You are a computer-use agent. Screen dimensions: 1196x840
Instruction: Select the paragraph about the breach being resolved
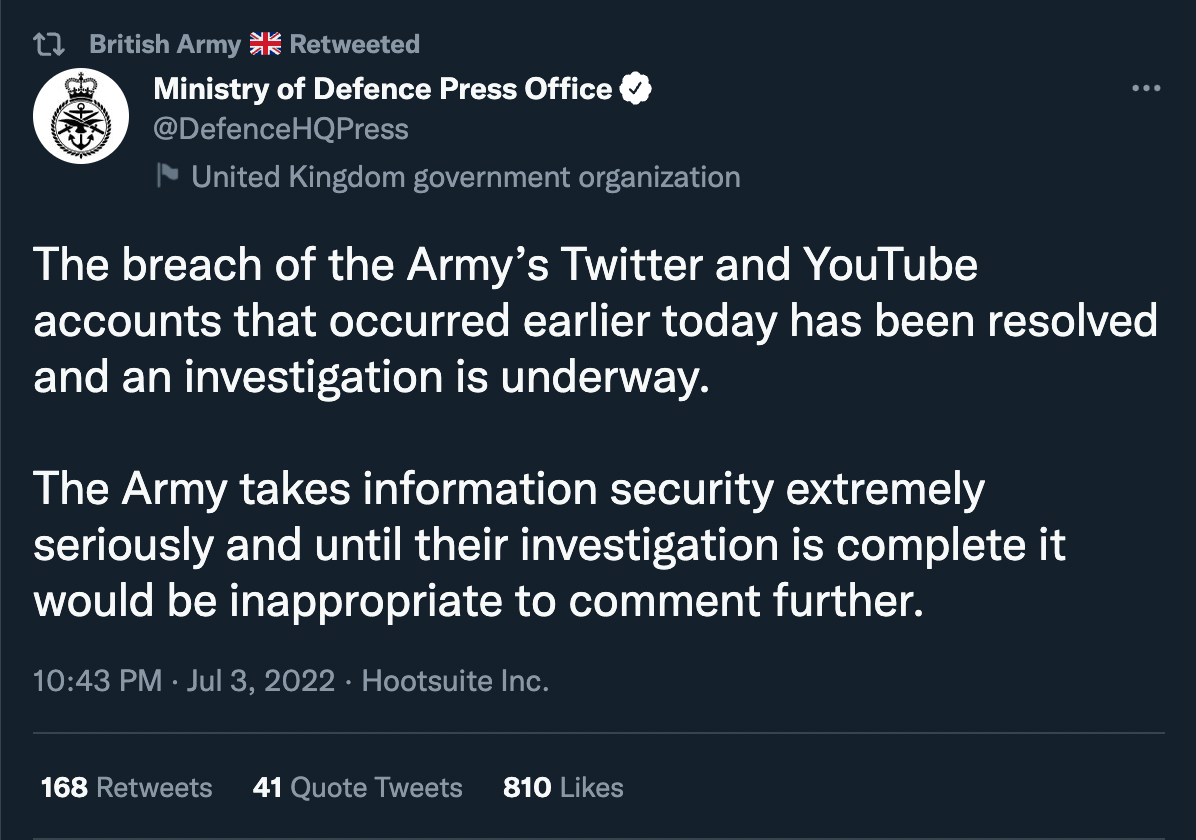click(x=595, y=322)
